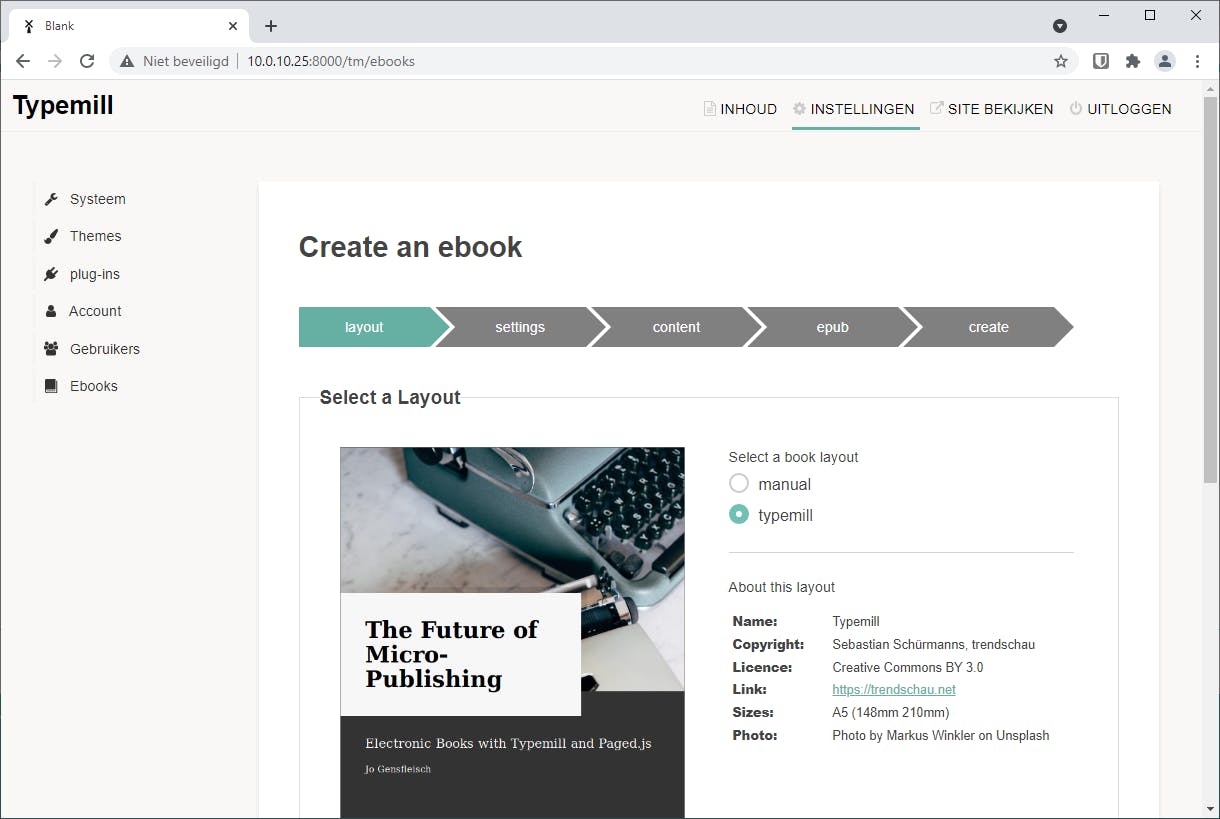Click the tab search dropdown arrow
This screenshot has width=1220, height=819.
click(x=1060, y=26)
